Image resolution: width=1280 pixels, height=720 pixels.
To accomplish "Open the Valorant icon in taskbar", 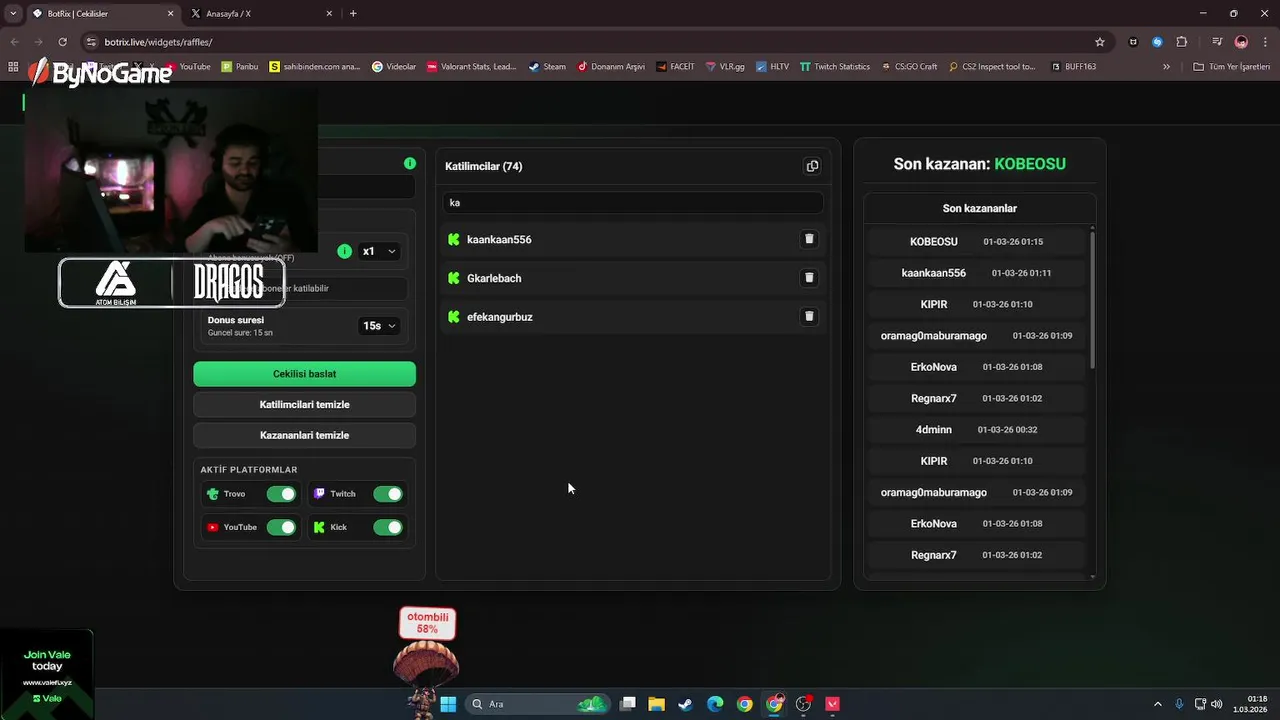I will 832,704.
